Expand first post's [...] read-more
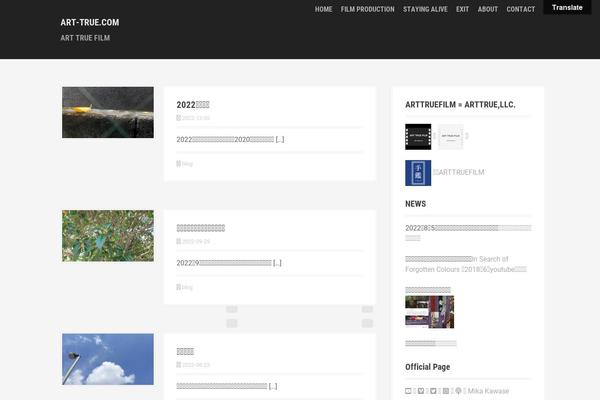This screenshot has width=600, height=400. click(x=280, y=139)
